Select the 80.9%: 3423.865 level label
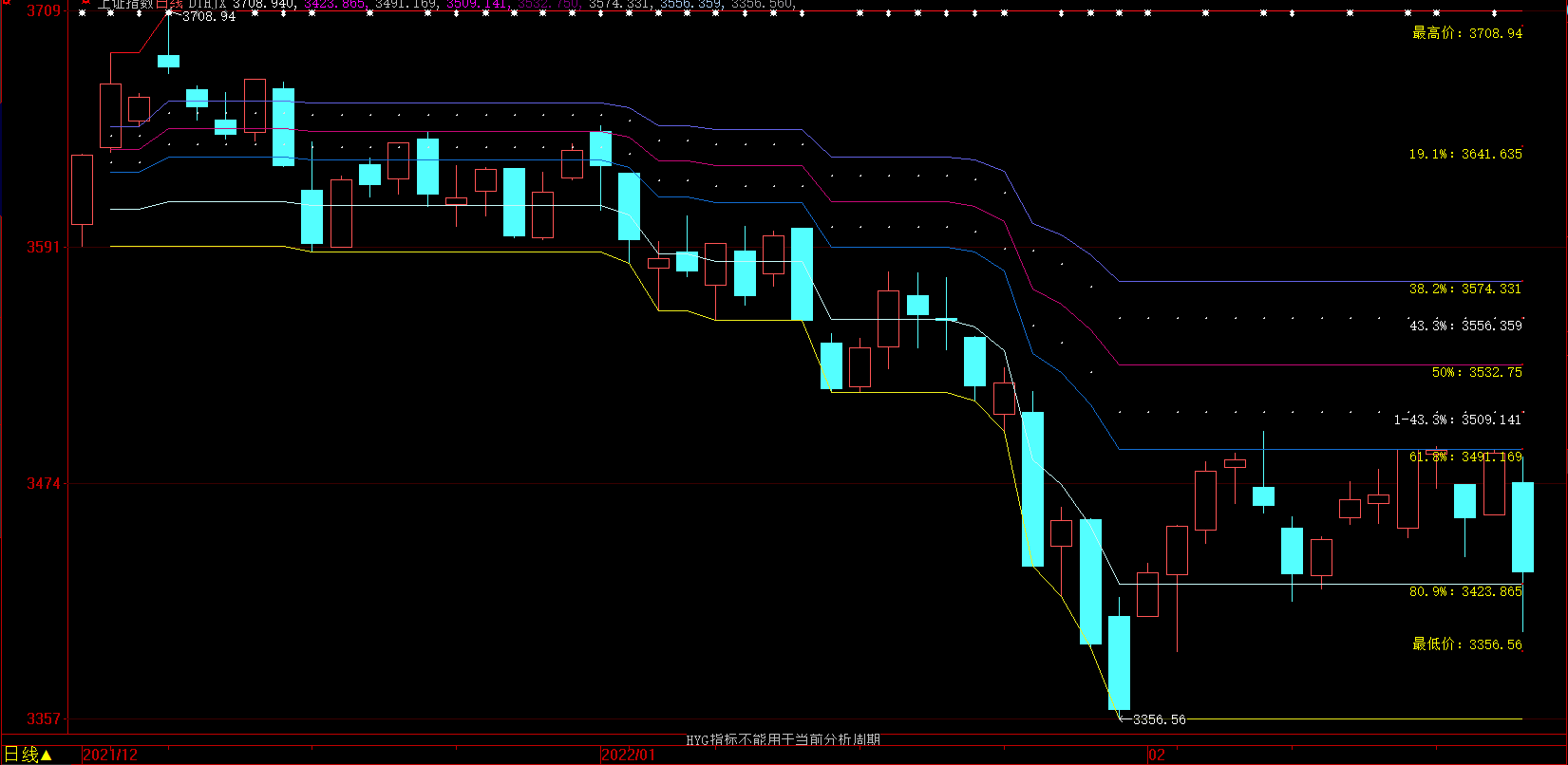 (1465, 591)
